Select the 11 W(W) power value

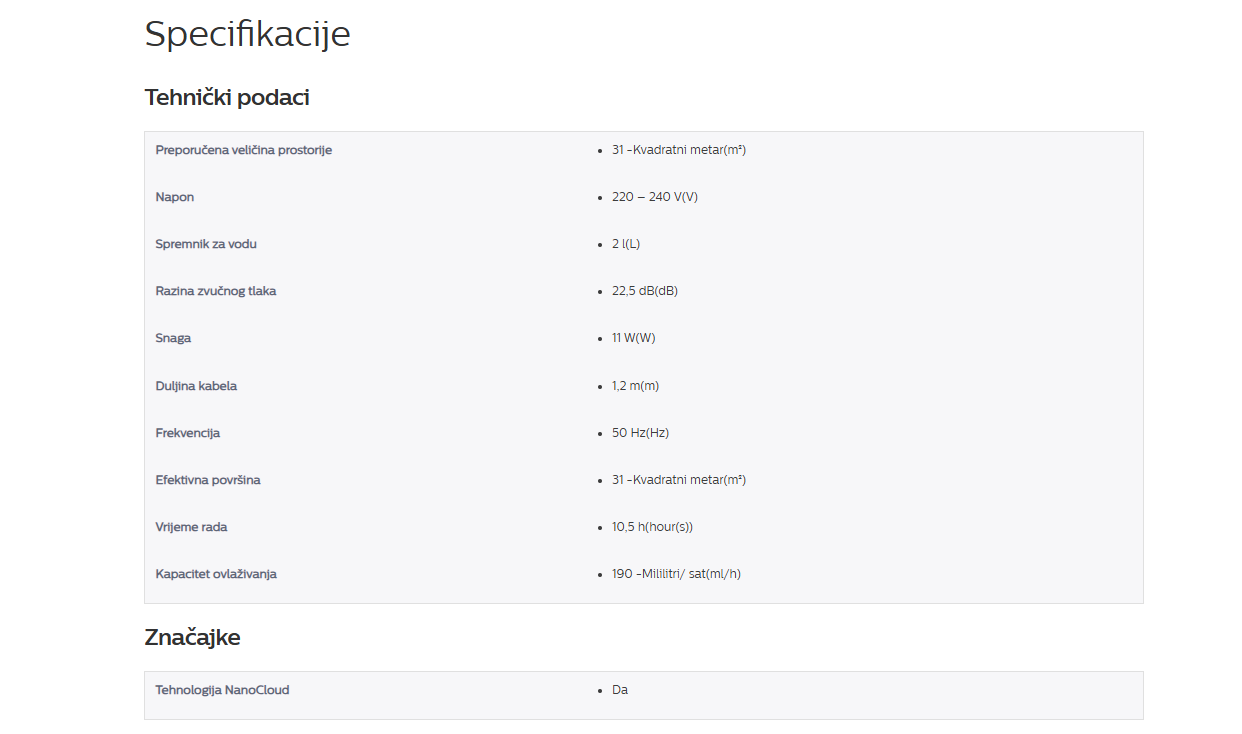point(633,338)
